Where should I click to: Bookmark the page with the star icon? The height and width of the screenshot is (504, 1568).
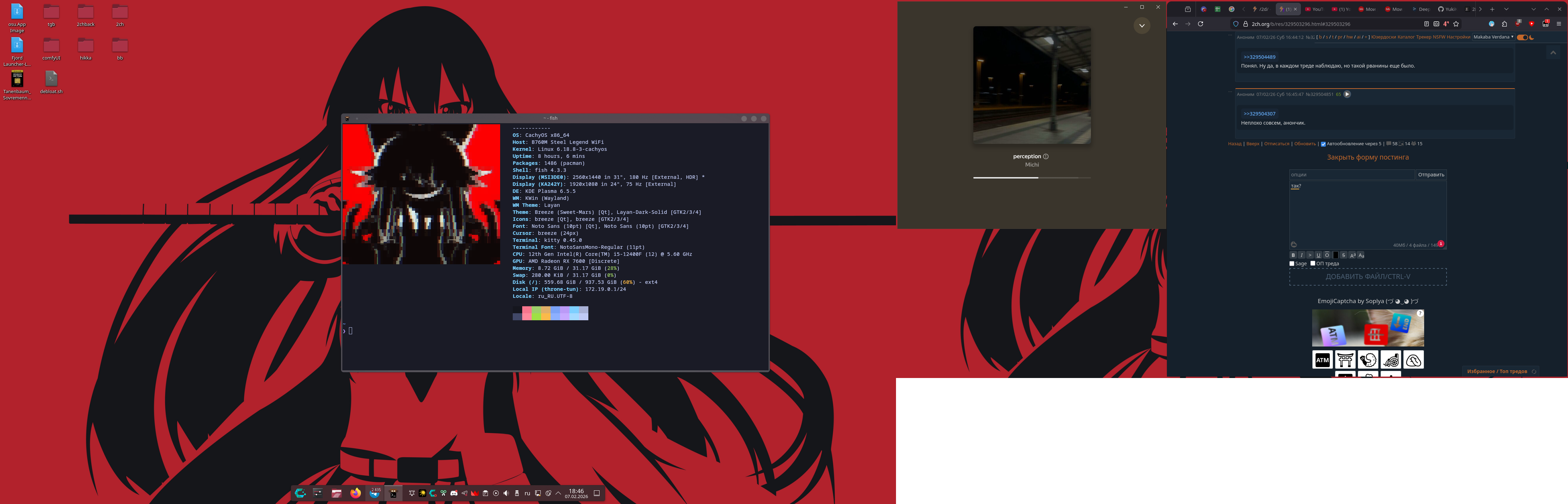point(1456,24)
